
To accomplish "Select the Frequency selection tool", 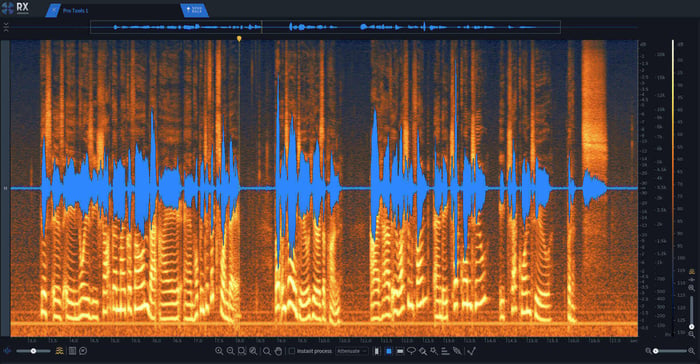I will (x=400, y=351).
